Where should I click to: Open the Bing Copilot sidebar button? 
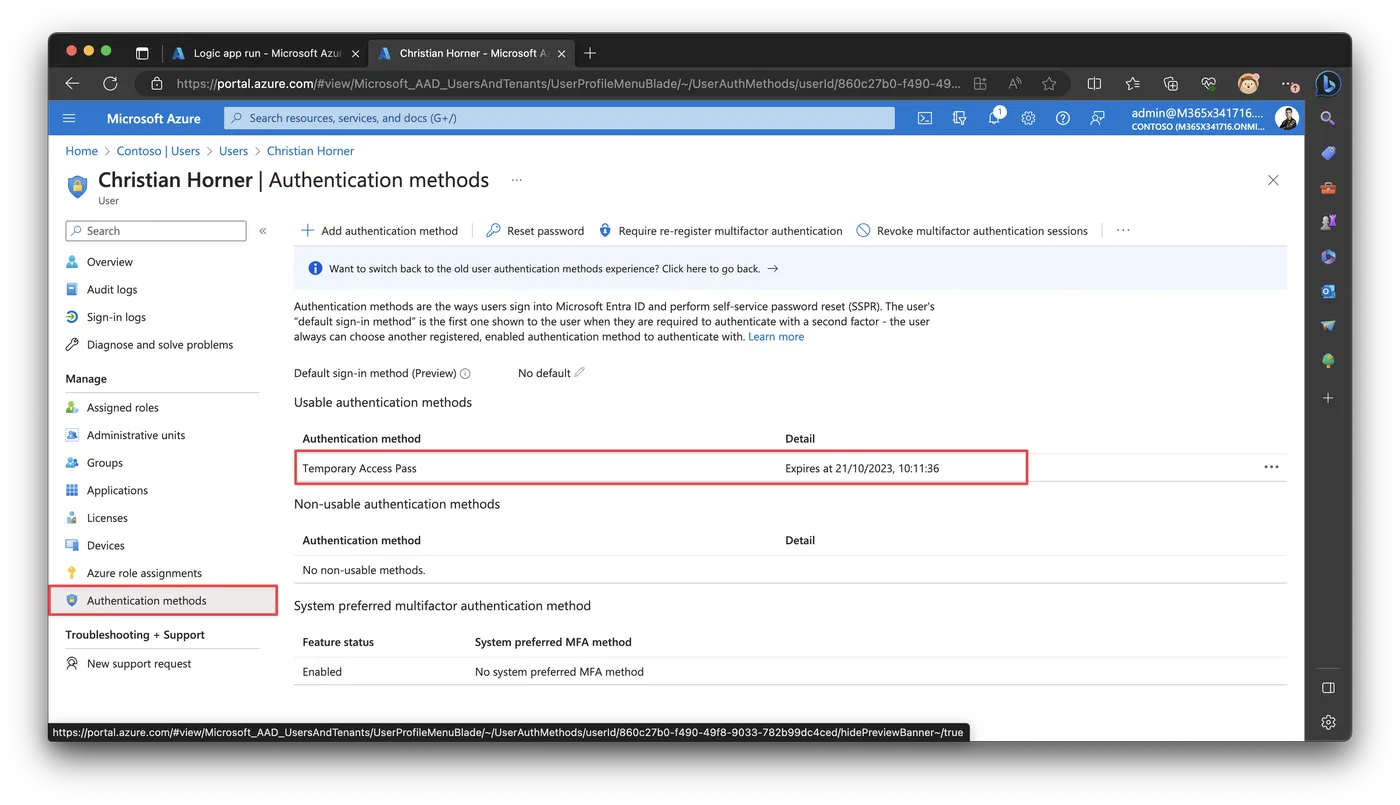coord(1327,83)
